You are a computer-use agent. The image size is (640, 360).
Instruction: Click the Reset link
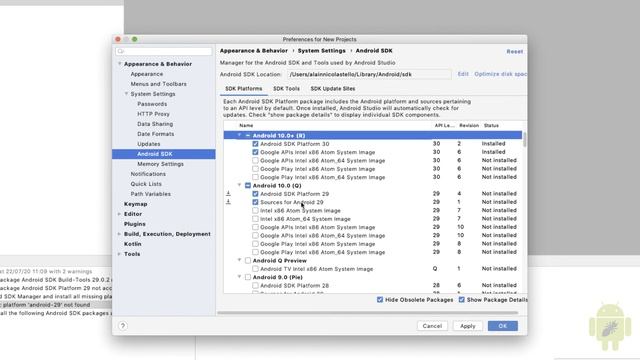click(514, 51)
